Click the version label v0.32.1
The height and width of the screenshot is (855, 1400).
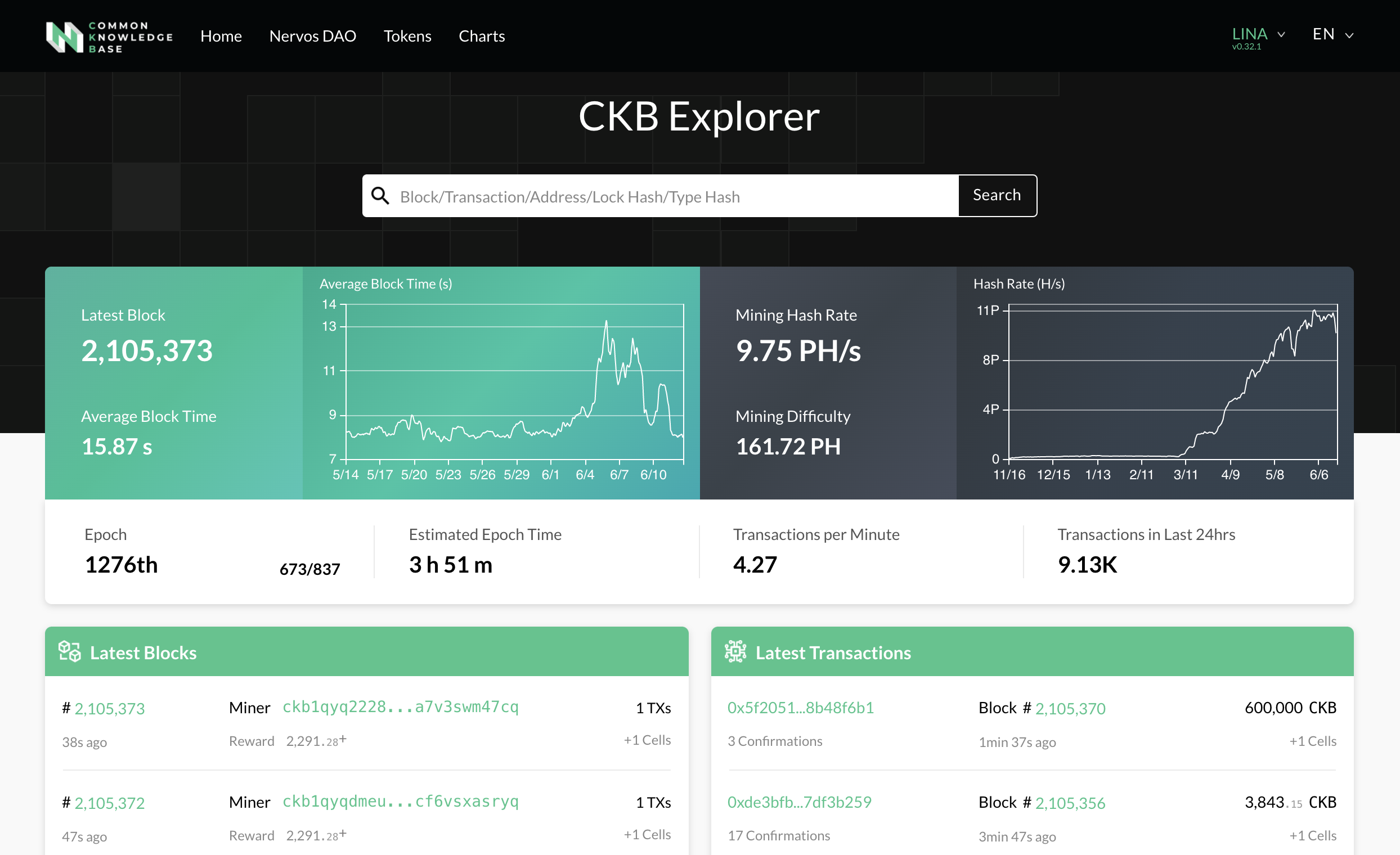pos(1246,47)
